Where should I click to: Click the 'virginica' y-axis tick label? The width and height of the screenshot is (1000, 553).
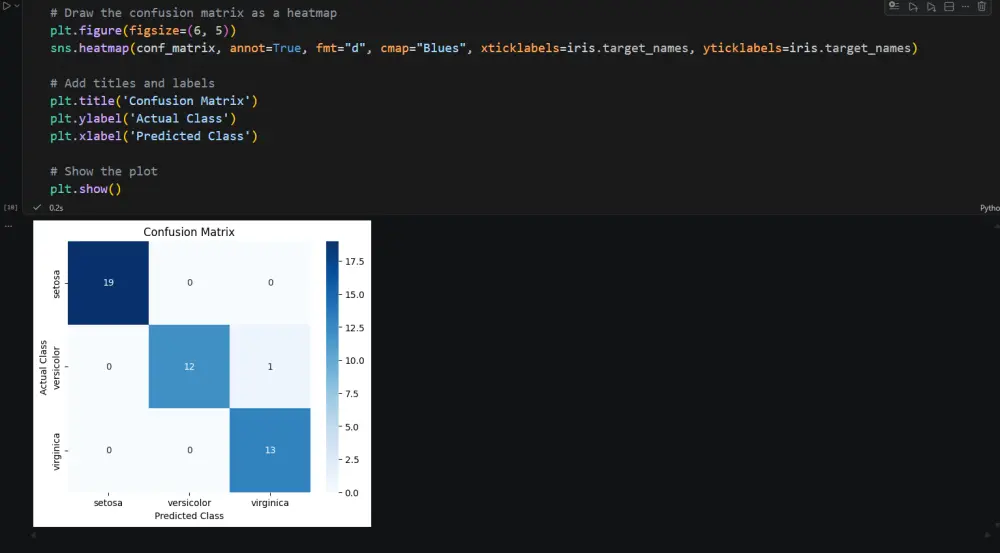coord(56,452)
